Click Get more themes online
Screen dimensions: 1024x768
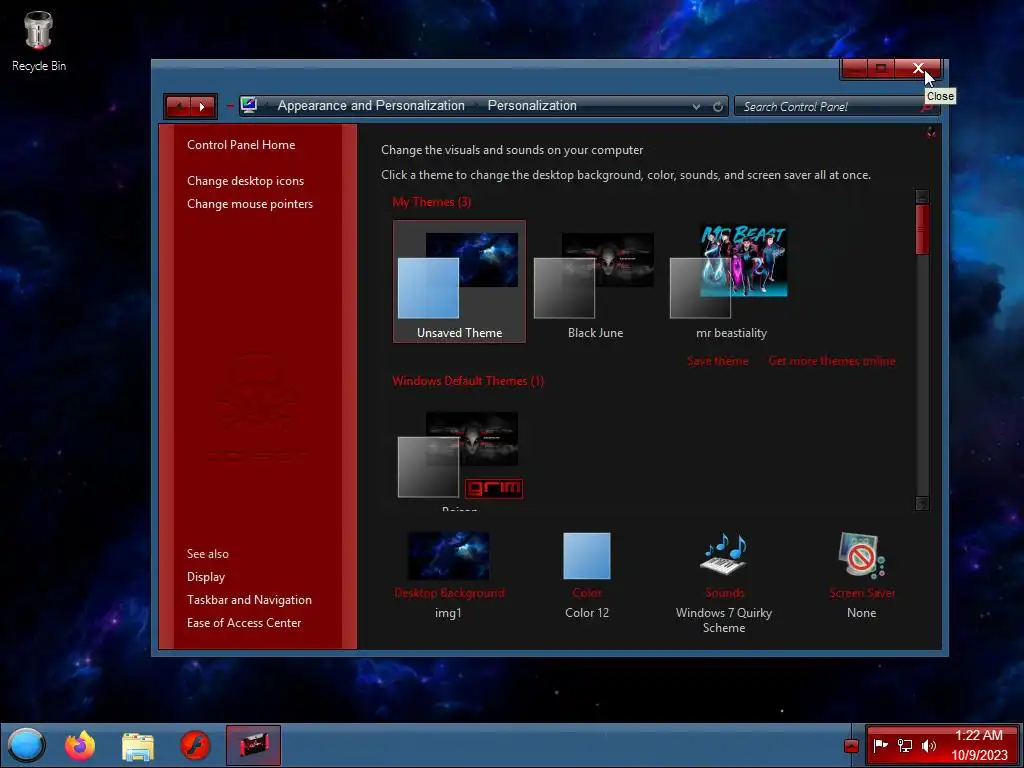(831, 361)
